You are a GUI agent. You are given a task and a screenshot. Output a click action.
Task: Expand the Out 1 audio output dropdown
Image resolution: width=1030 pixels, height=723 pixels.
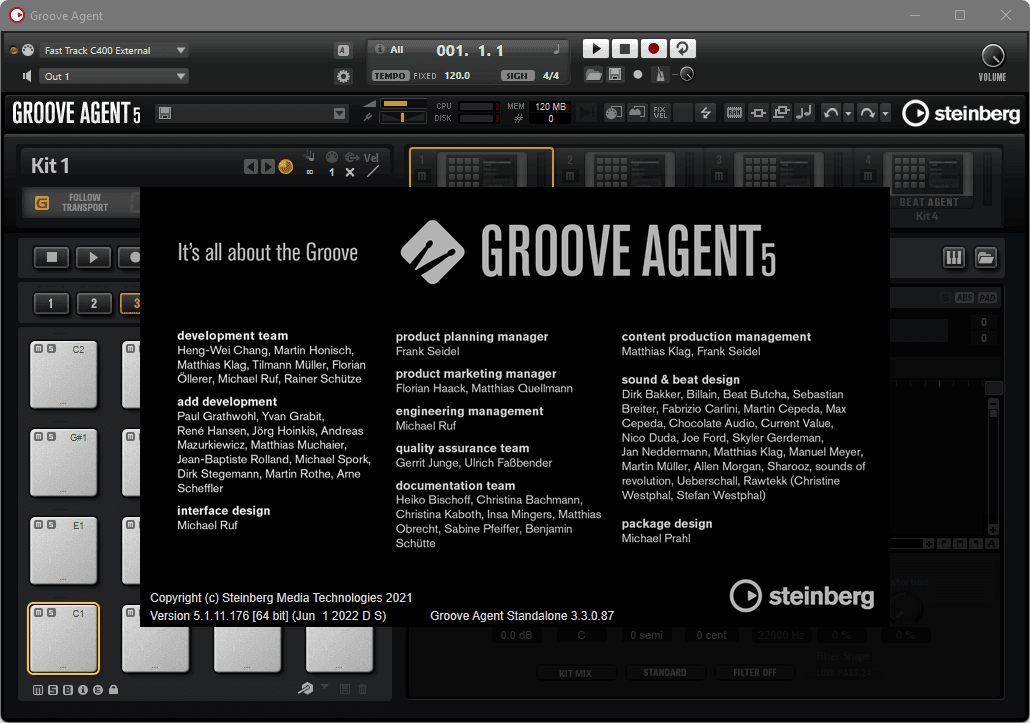coord(115,76)
